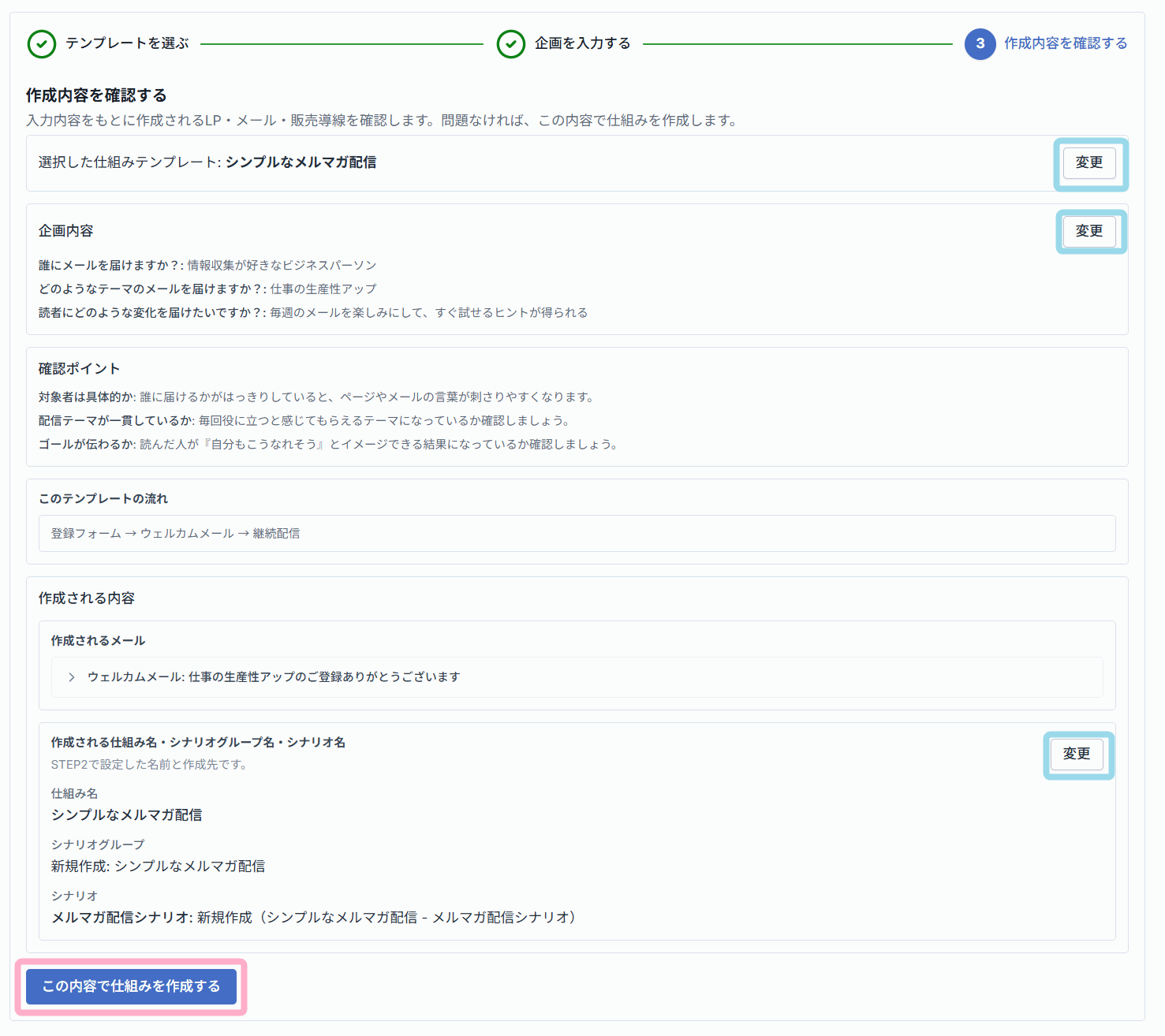1165x1036 pixels.
Task: Click the 仕組み名 value シンプルなメルマガ配信
Action: (127, 815)
